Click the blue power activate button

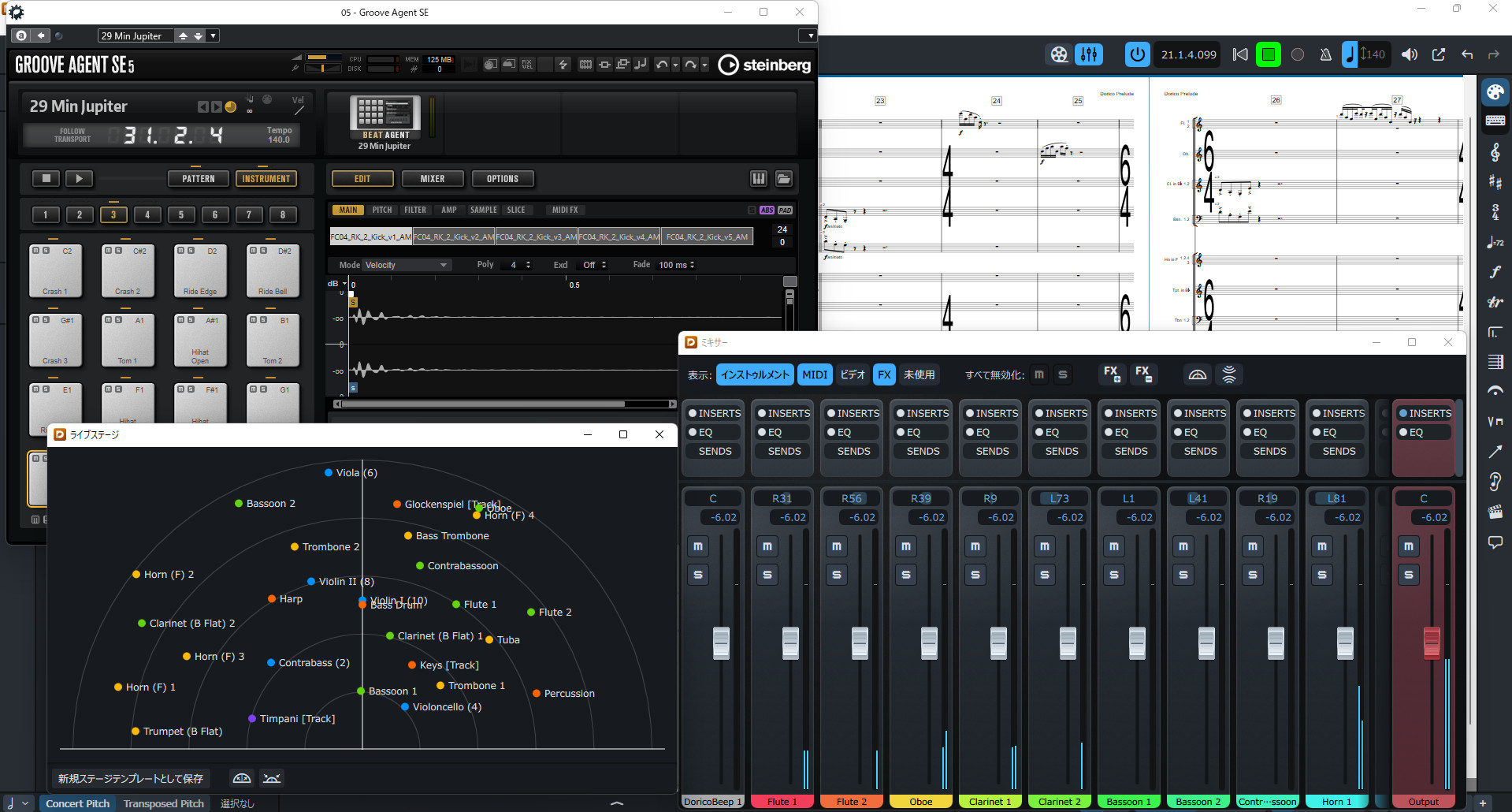tap(1137, 54)
